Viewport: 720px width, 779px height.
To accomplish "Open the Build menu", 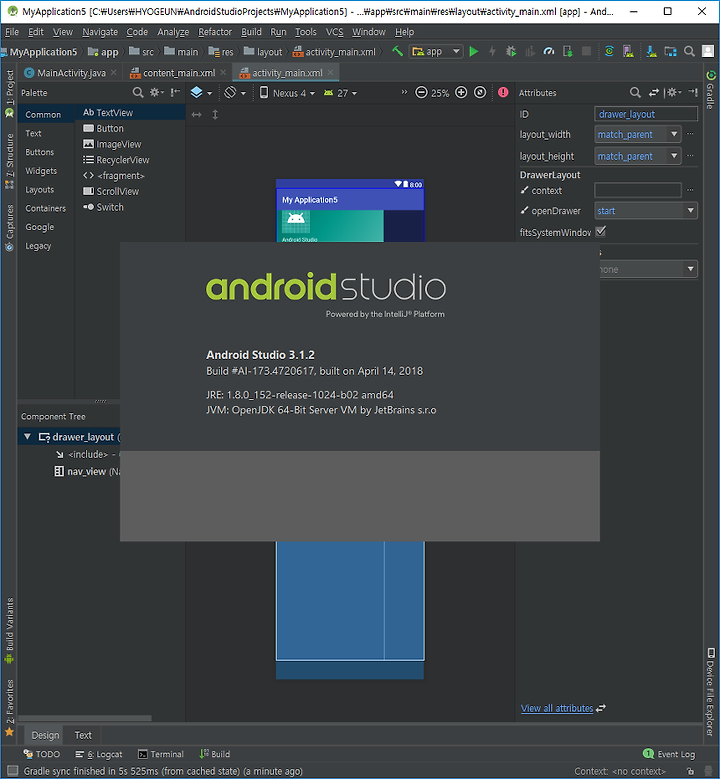I will click(x=251, y=32).
